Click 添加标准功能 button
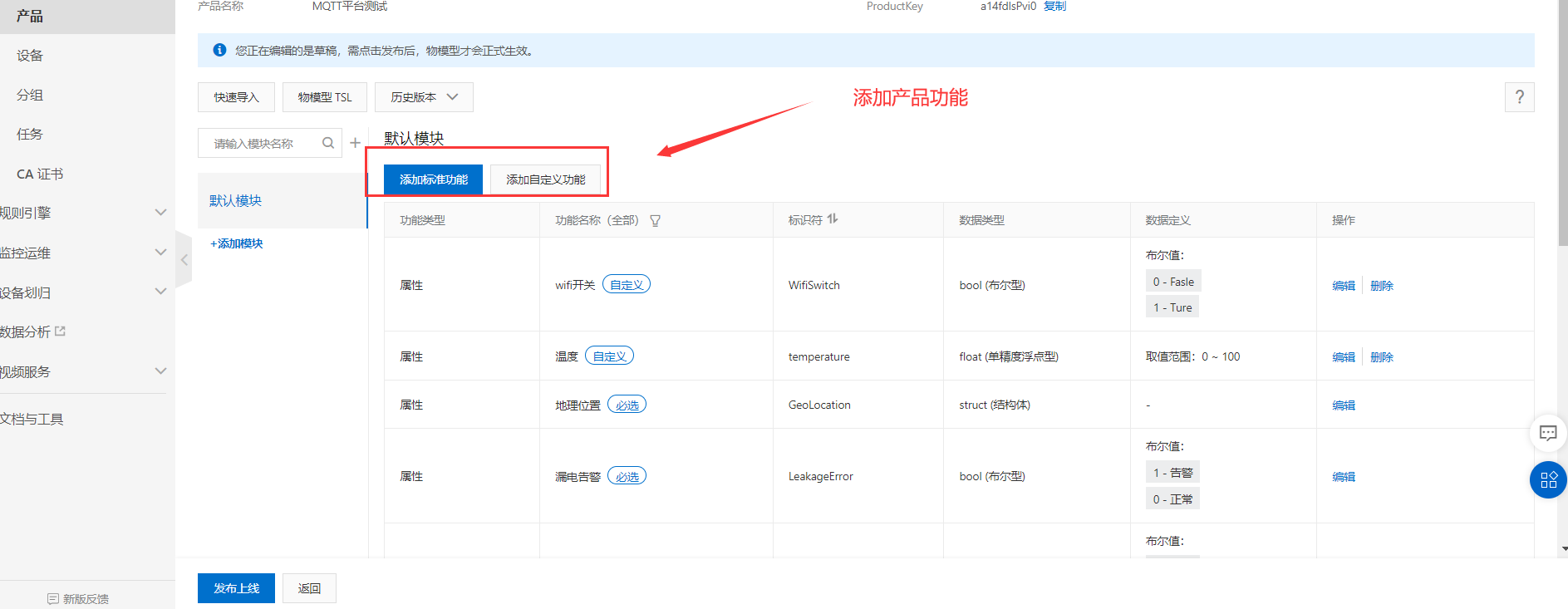1568x609 pixels. pyautogui.click(x=433, y=179)
